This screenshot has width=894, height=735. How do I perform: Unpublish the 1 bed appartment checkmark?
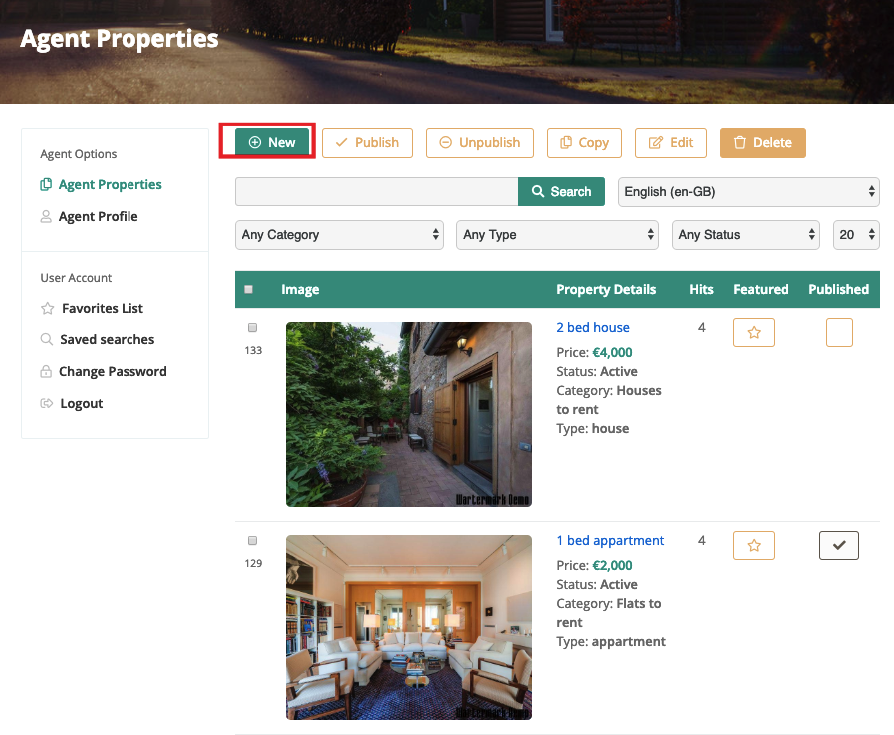[838, 545]
